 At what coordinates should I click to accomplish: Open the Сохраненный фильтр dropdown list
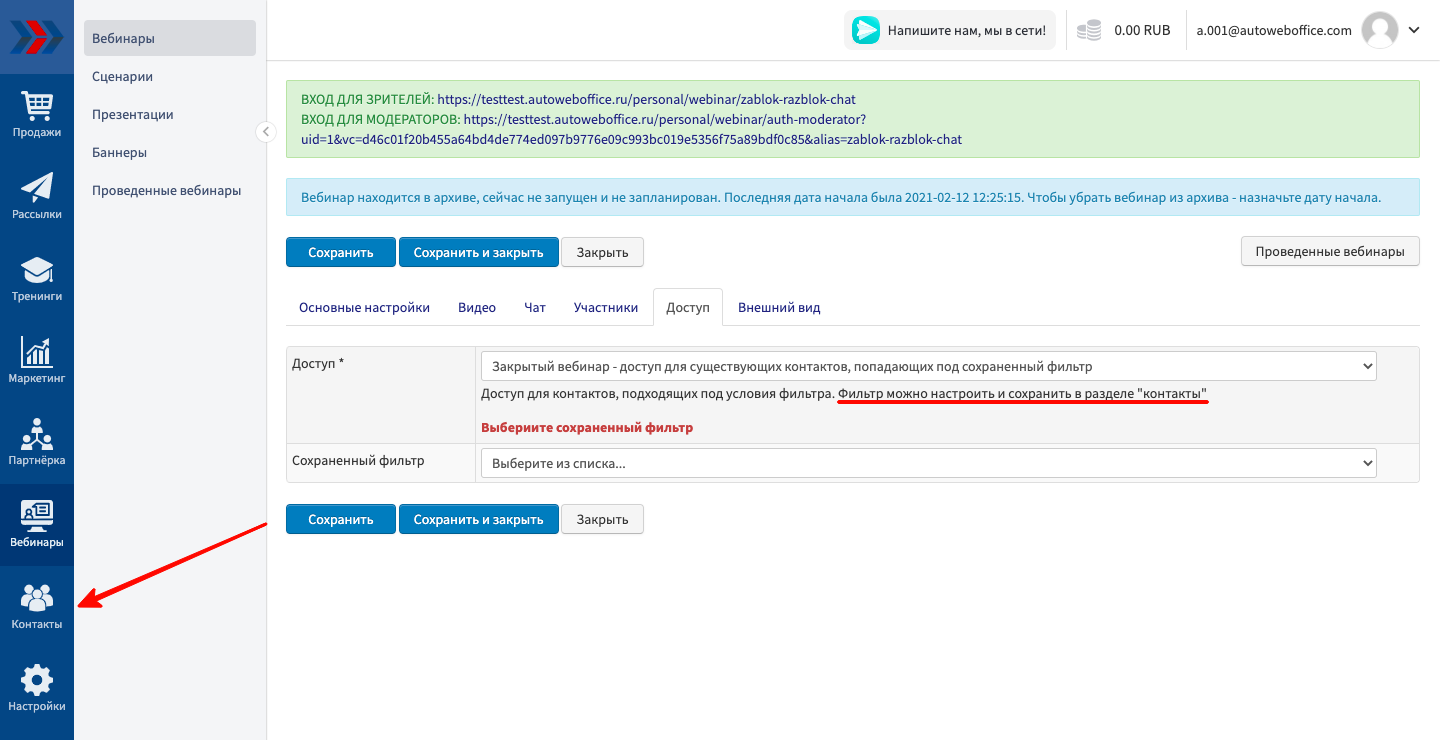[x=928, y=463]
